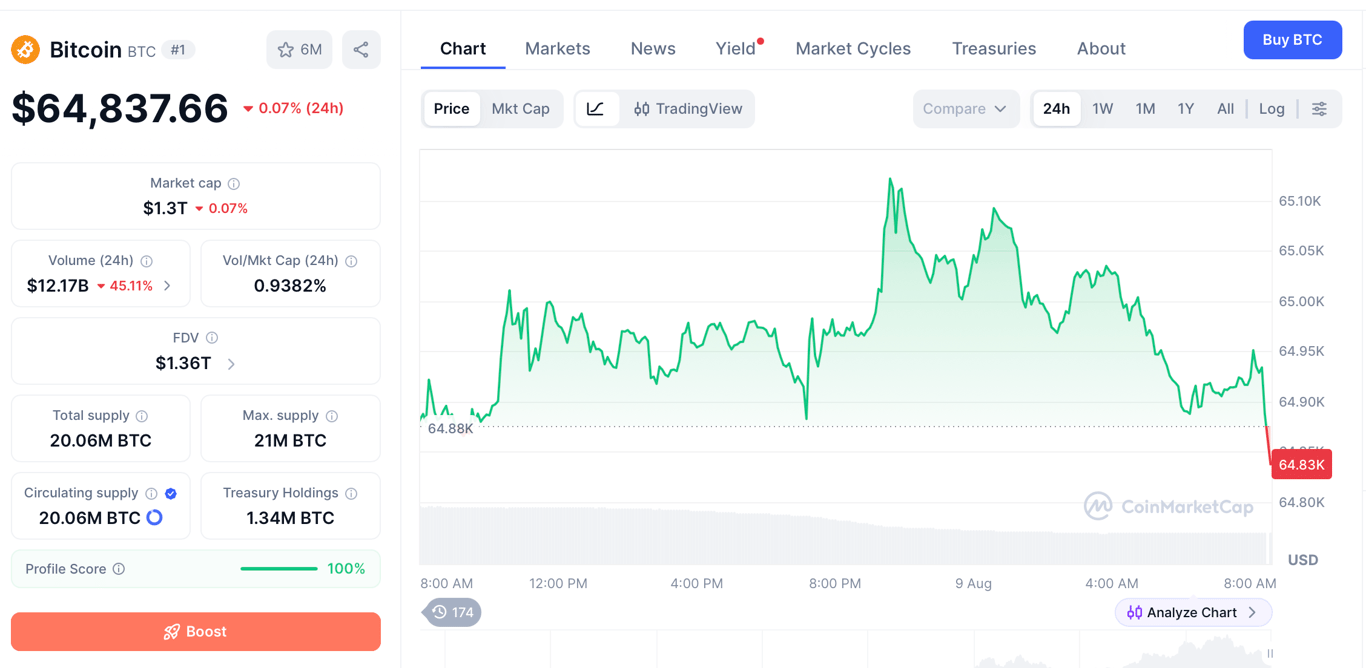This screenshot has height=668, width=1366.
Task: Open the Chart tab
Action: point(463,48)
